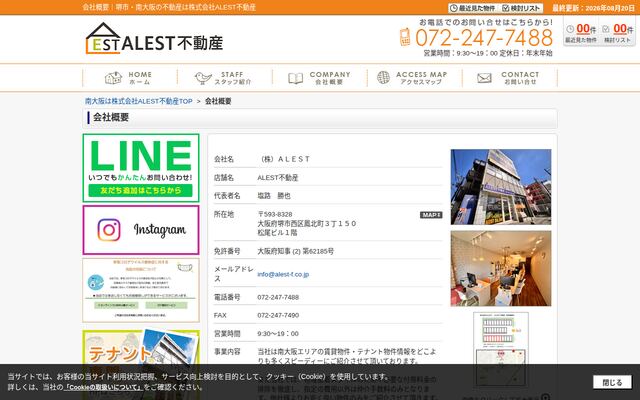Click the check icon in 検討リスト counter
The height and width of the screenshot is (400, 640).
click(x=606, y=29)
